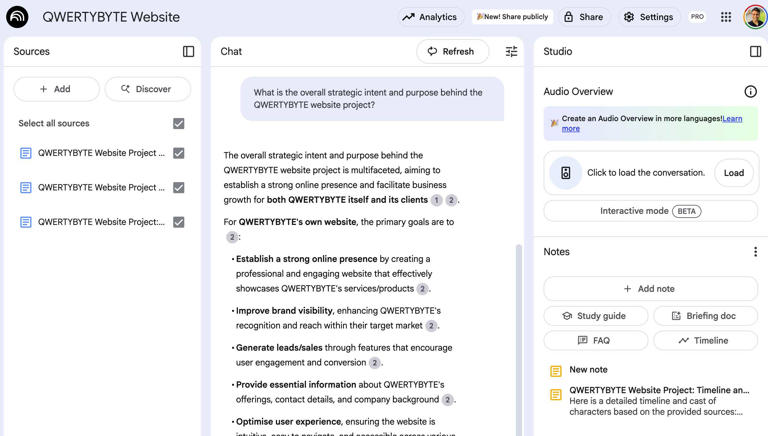Click the Audio Overview info icon
The width and height of the screenshot is (768, 436).
coord(750,91)
